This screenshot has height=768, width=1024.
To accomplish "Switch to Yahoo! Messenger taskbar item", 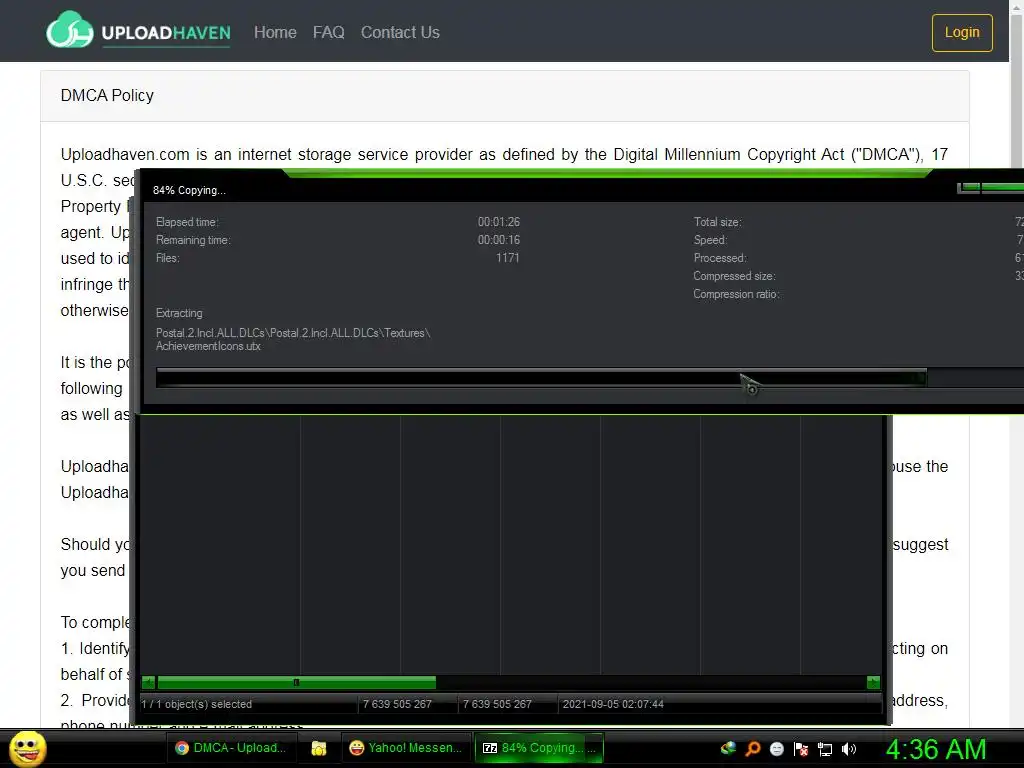I will 406,748.
